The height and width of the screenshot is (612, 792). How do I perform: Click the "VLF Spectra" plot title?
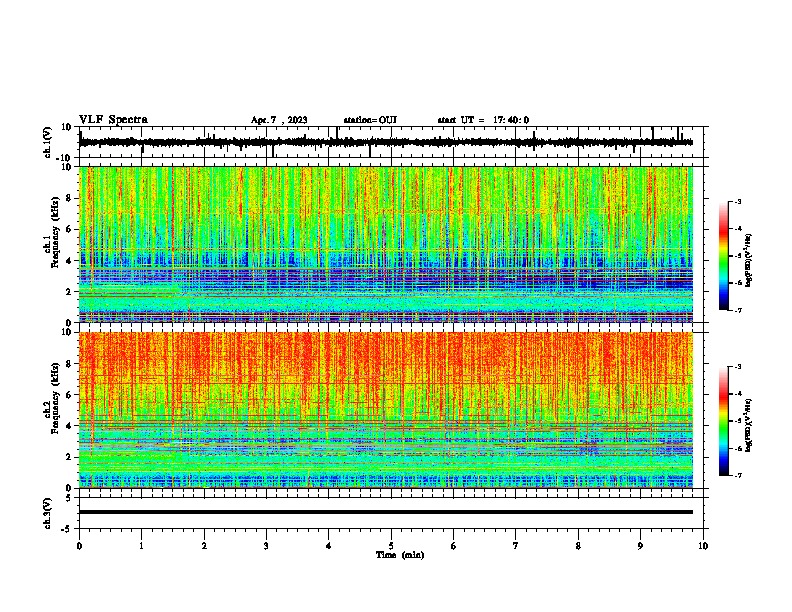[x=113, y=120]
